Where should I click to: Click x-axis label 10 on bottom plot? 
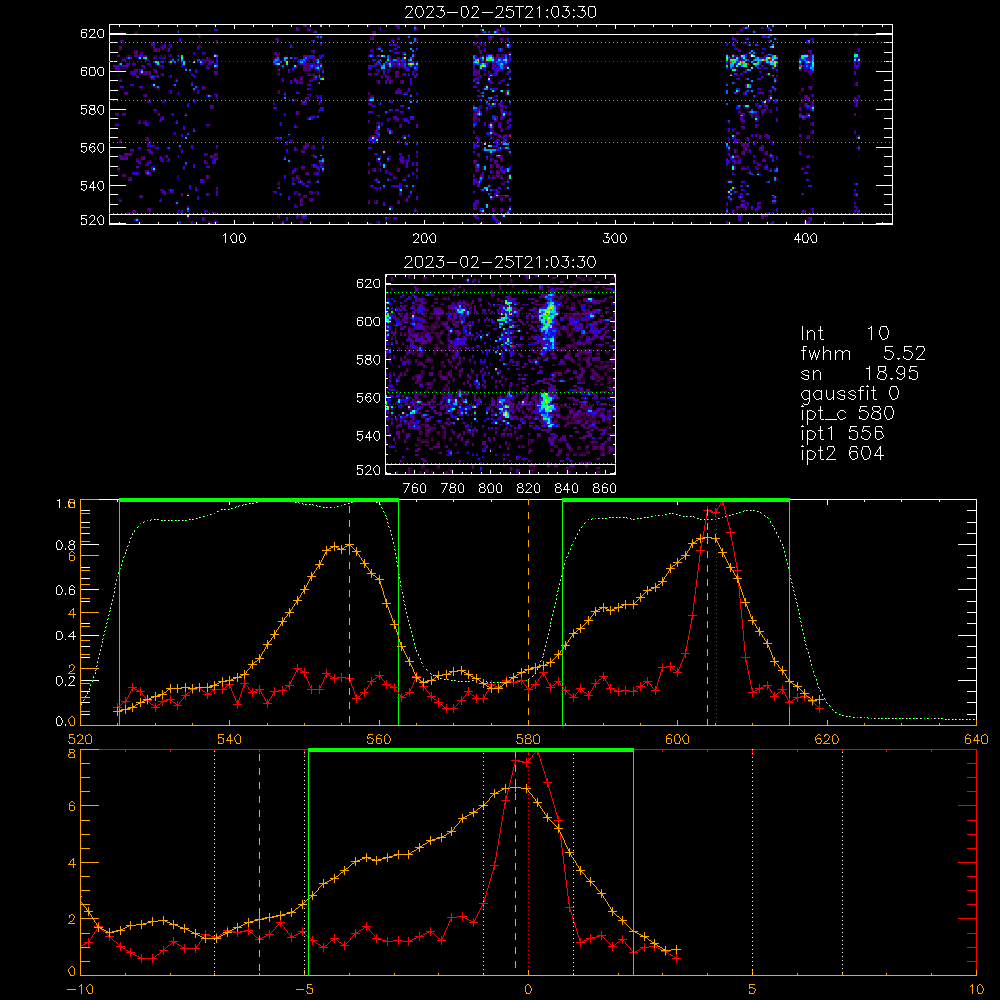pos(976,989)
